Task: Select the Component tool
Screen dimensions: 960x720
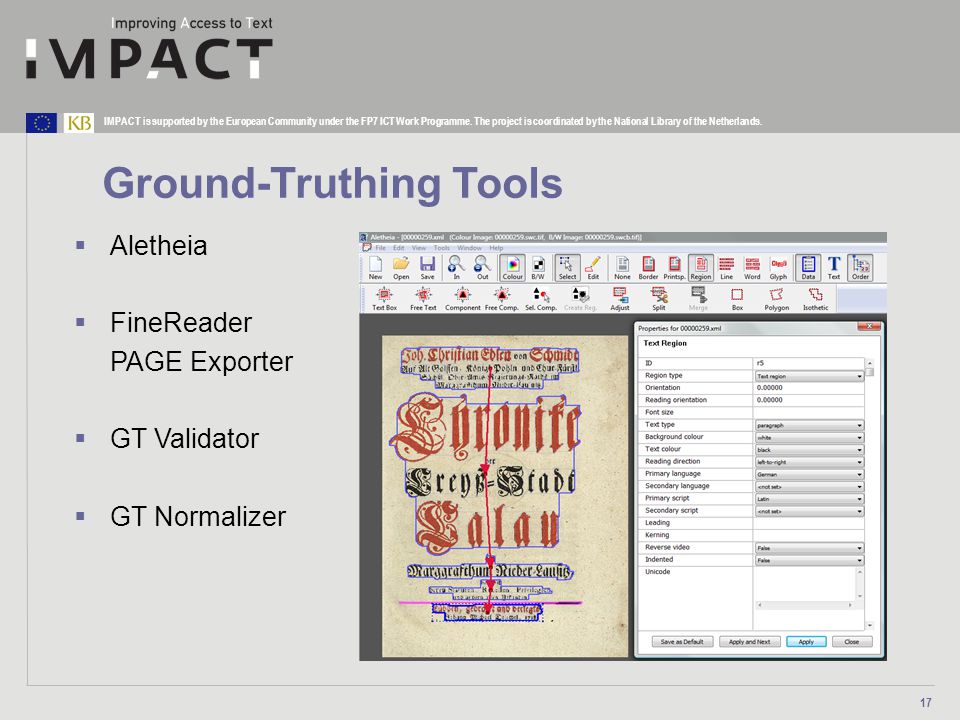Action: click(463, 299)
